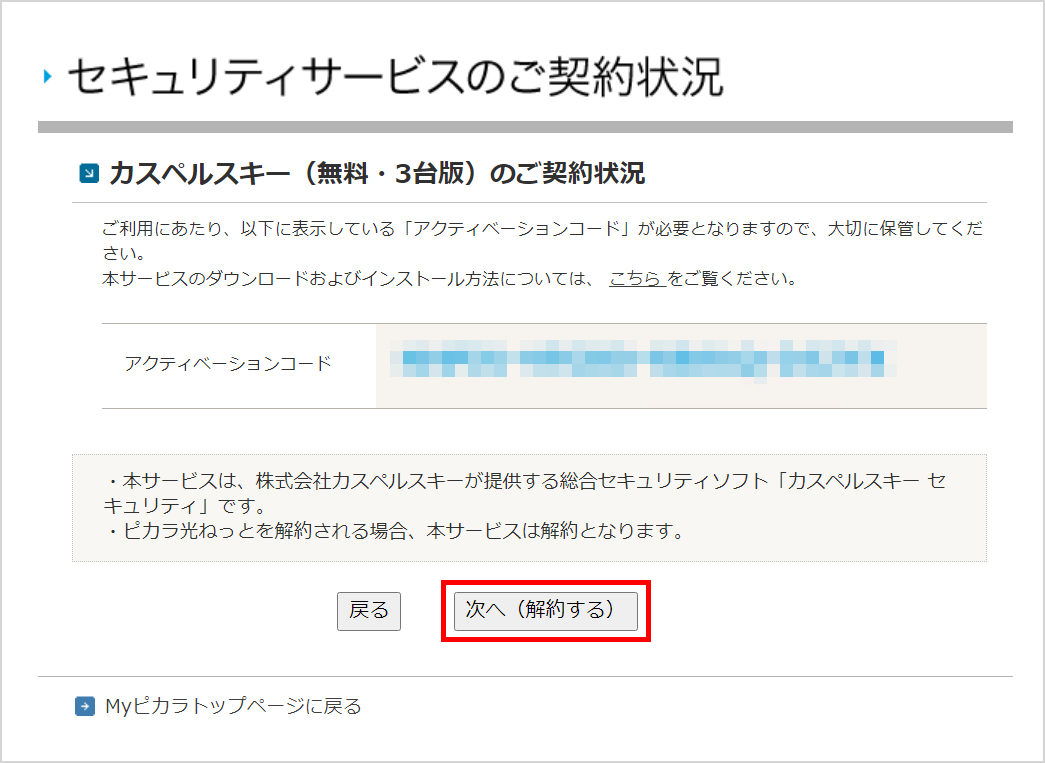The width and height of the screenshot is (1045, 763).
Task: Open the こちら install instructions link
Action: click(636, 279)
